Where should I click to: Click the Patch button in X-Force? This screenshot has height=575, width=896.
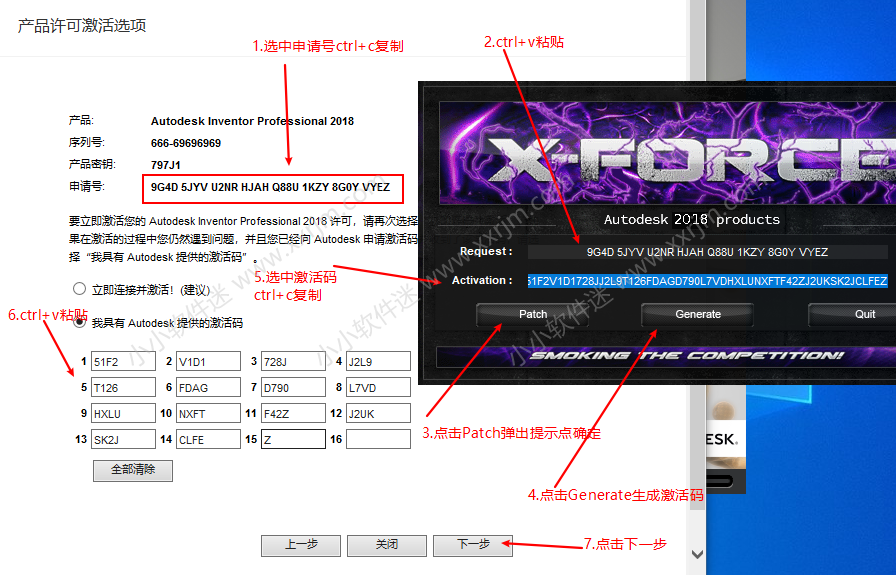532,314
